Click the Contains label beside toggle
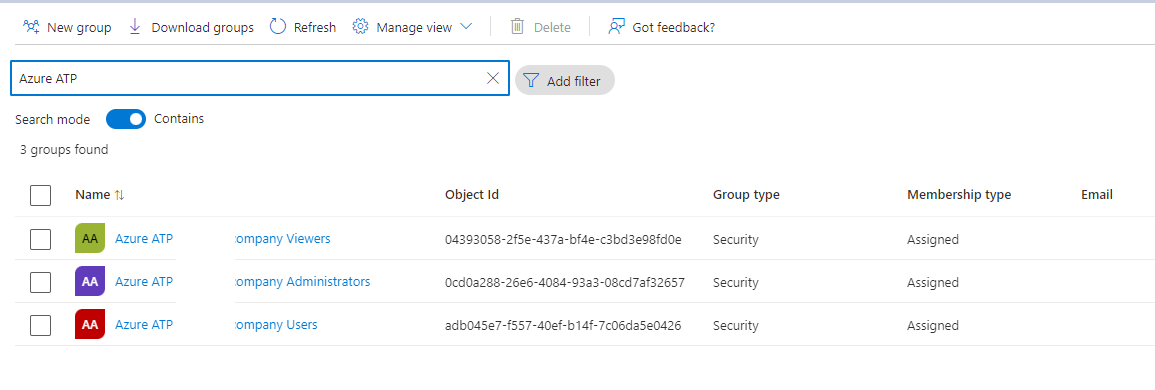Viewport: 1155px width, 390px height. (179, 119)
